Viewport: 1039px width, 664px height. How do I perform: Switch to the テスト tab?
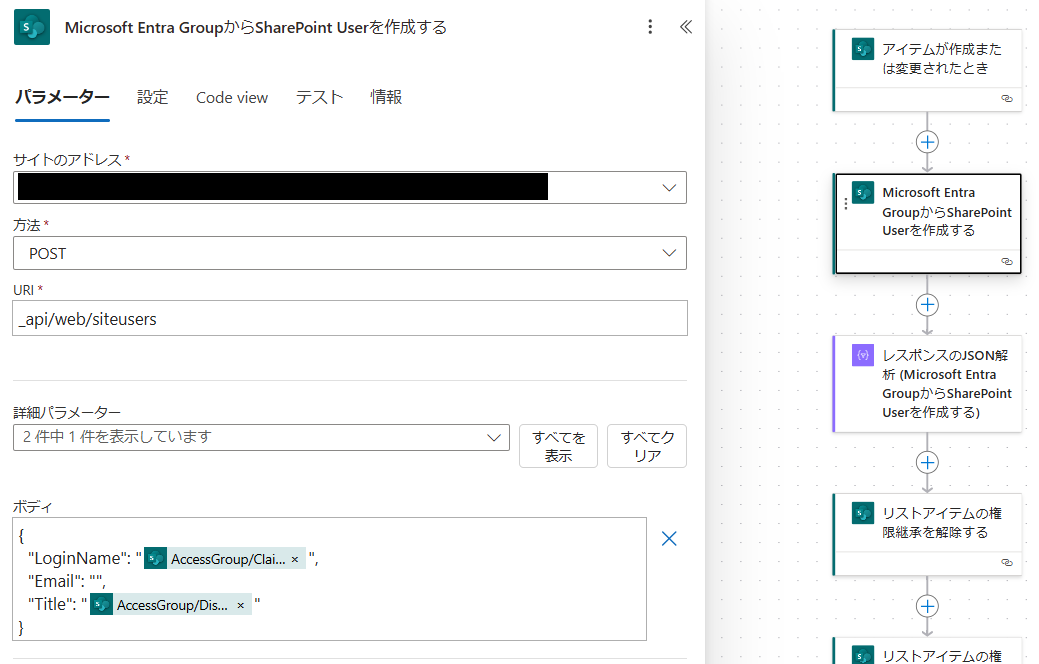319,97
